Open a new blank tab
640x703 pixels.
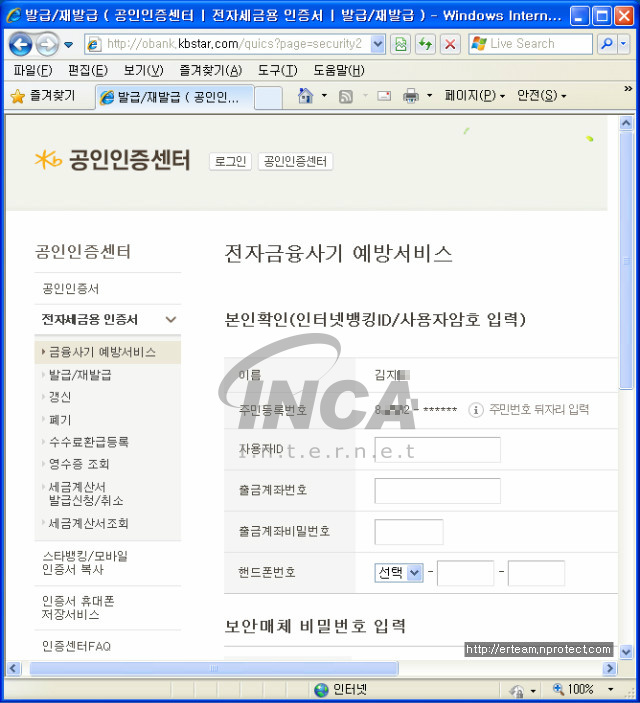(268, 98)
